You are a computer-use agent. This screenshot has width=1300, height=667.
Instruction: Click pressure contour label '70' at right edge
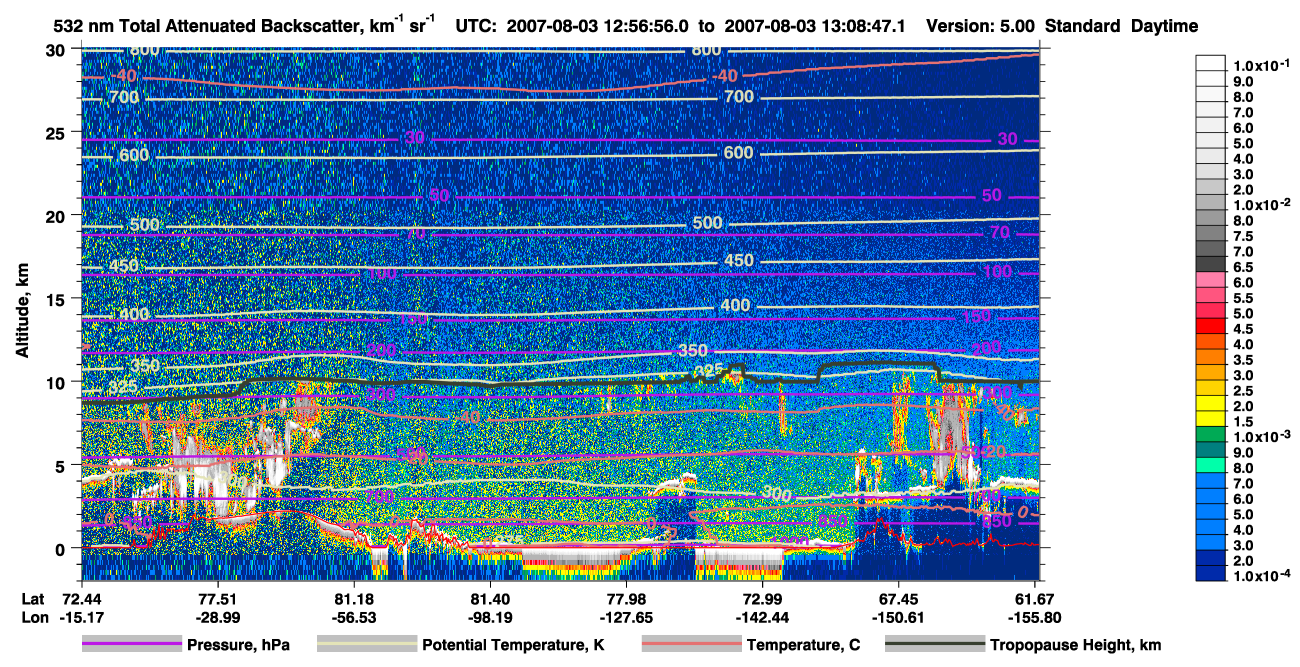click(x=999, y=233)
